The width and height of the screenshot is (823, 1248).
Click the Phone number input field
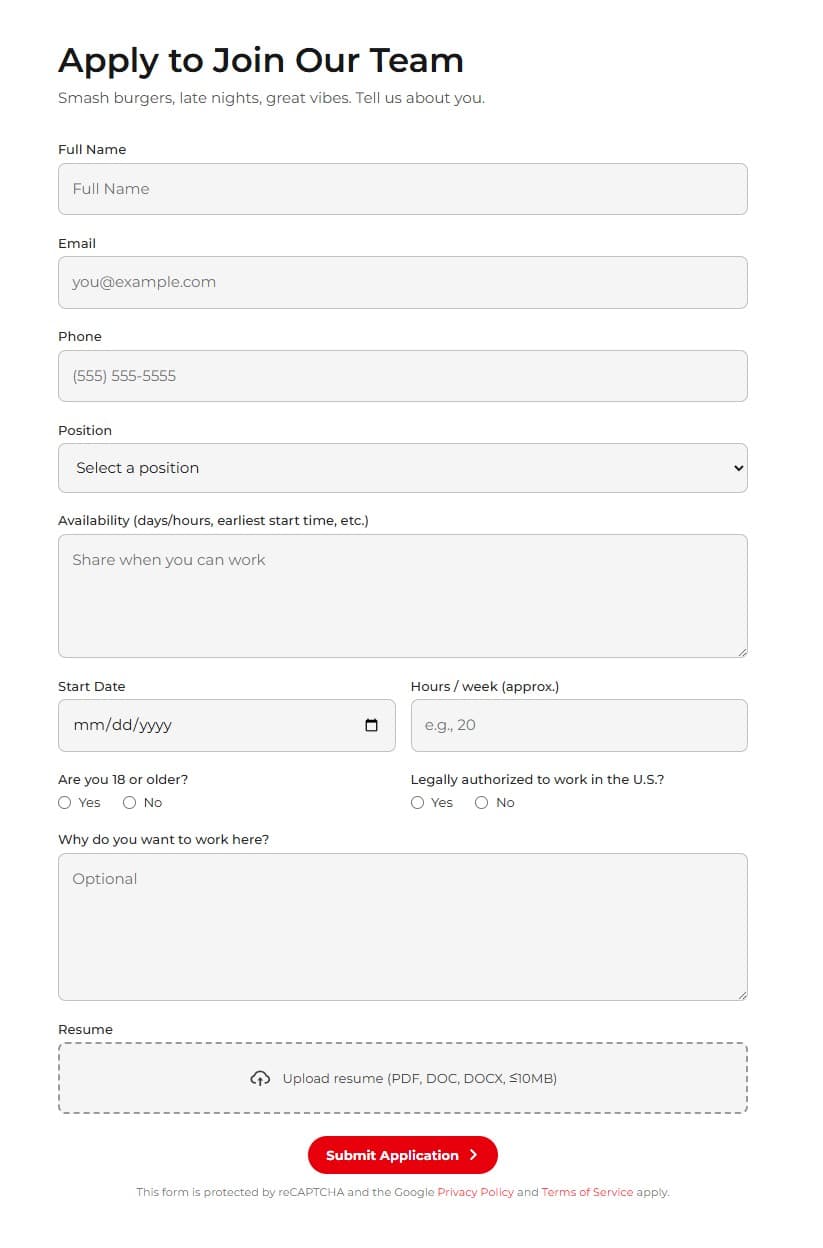click(x=402, y=376)
